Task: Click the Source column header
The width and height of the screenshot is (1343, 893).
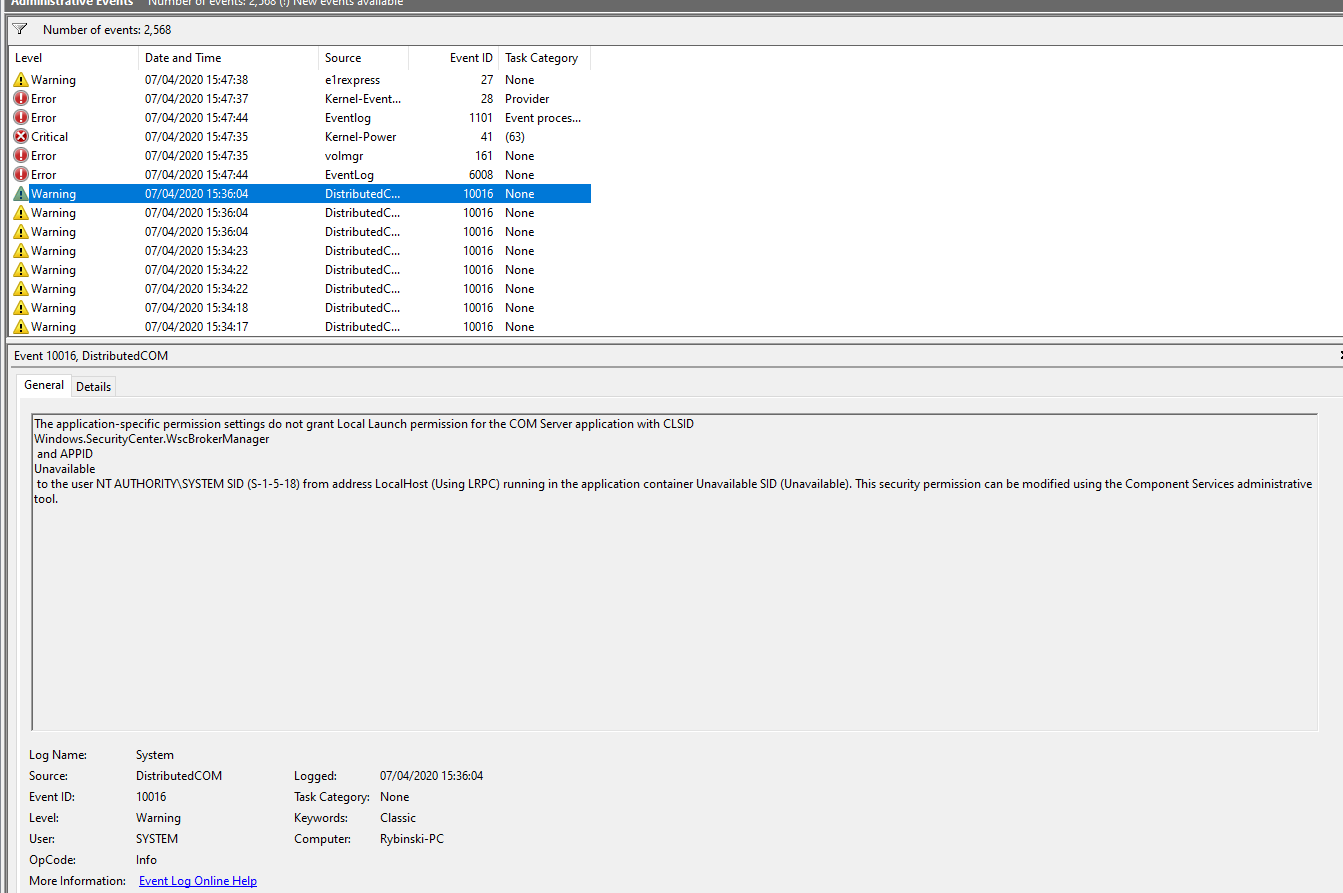Action: pos(363,58)
